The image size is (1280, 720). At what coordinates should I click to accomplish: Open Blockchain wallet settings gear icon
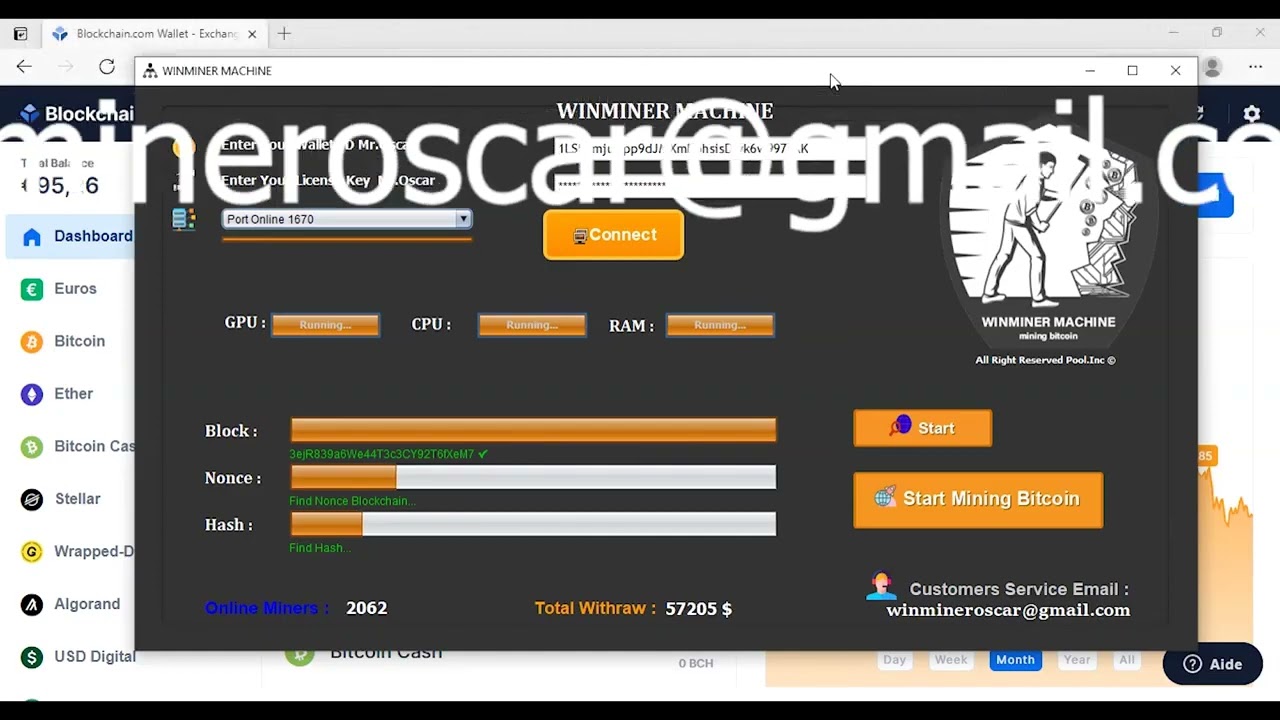(1251, 114)
